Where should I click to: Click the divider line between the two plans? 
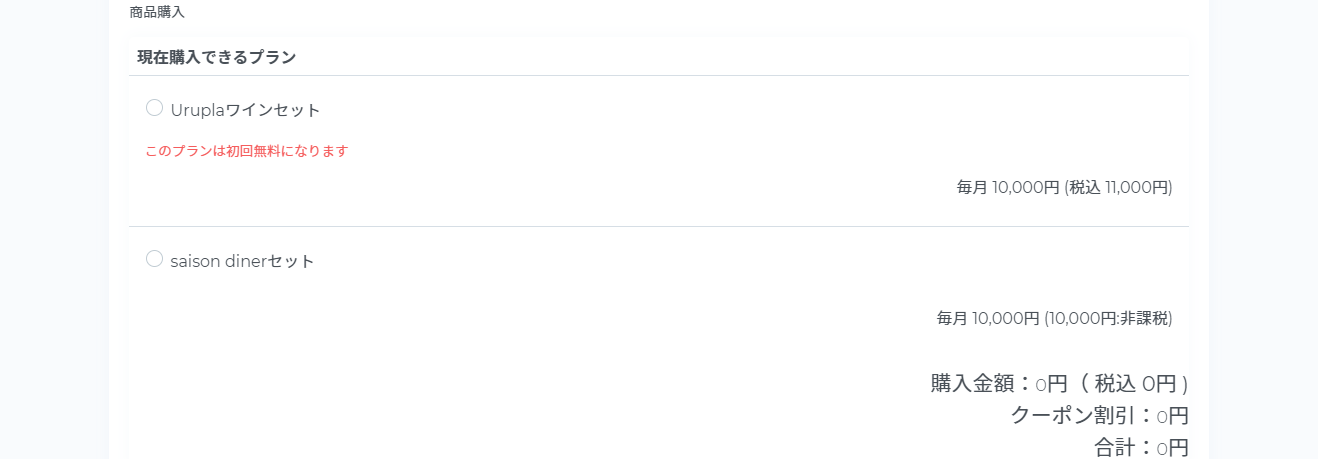pos(659,227)
